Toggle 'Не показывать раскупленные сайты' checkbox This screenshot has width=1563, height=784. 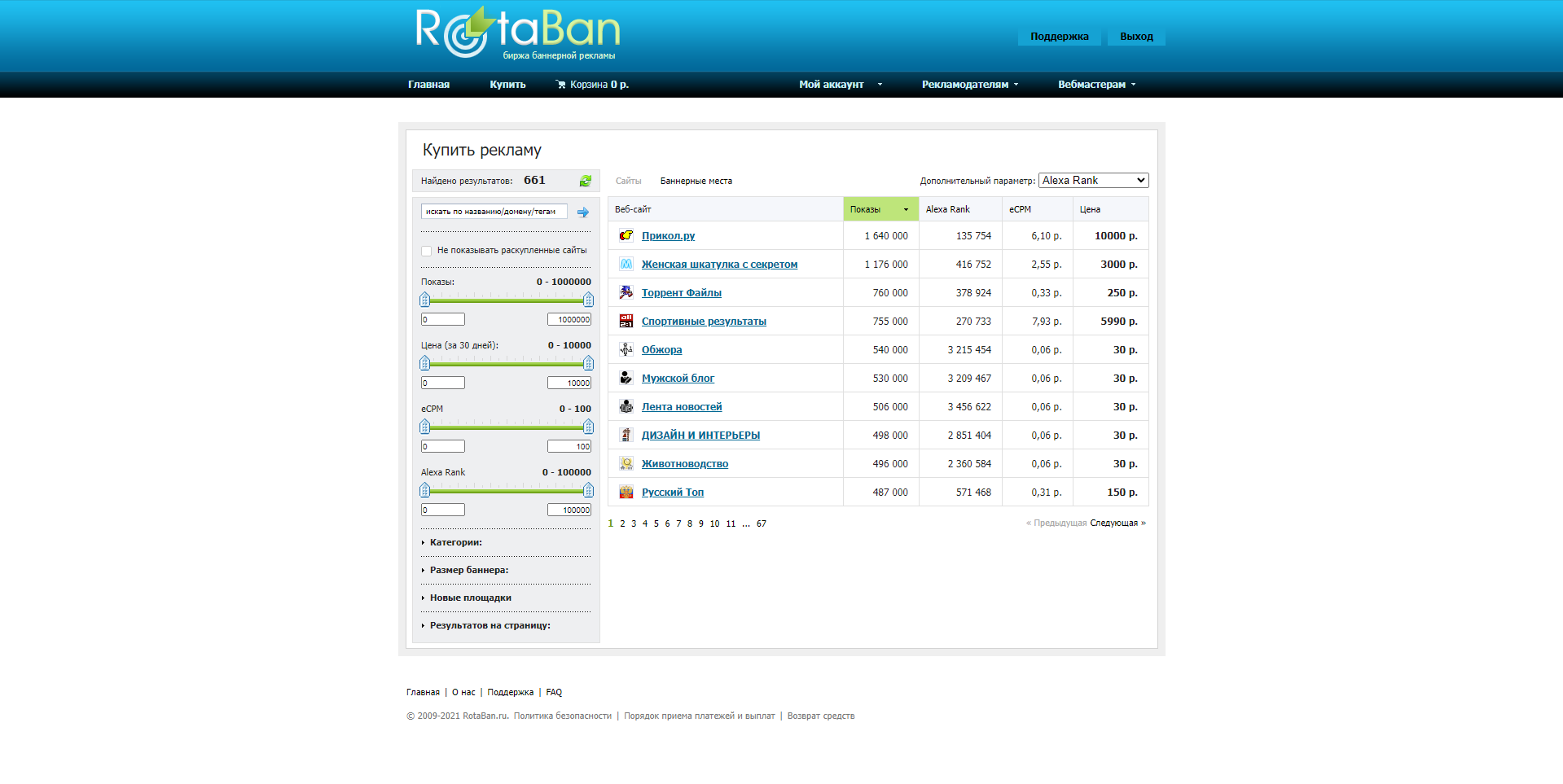pos(427,251)
